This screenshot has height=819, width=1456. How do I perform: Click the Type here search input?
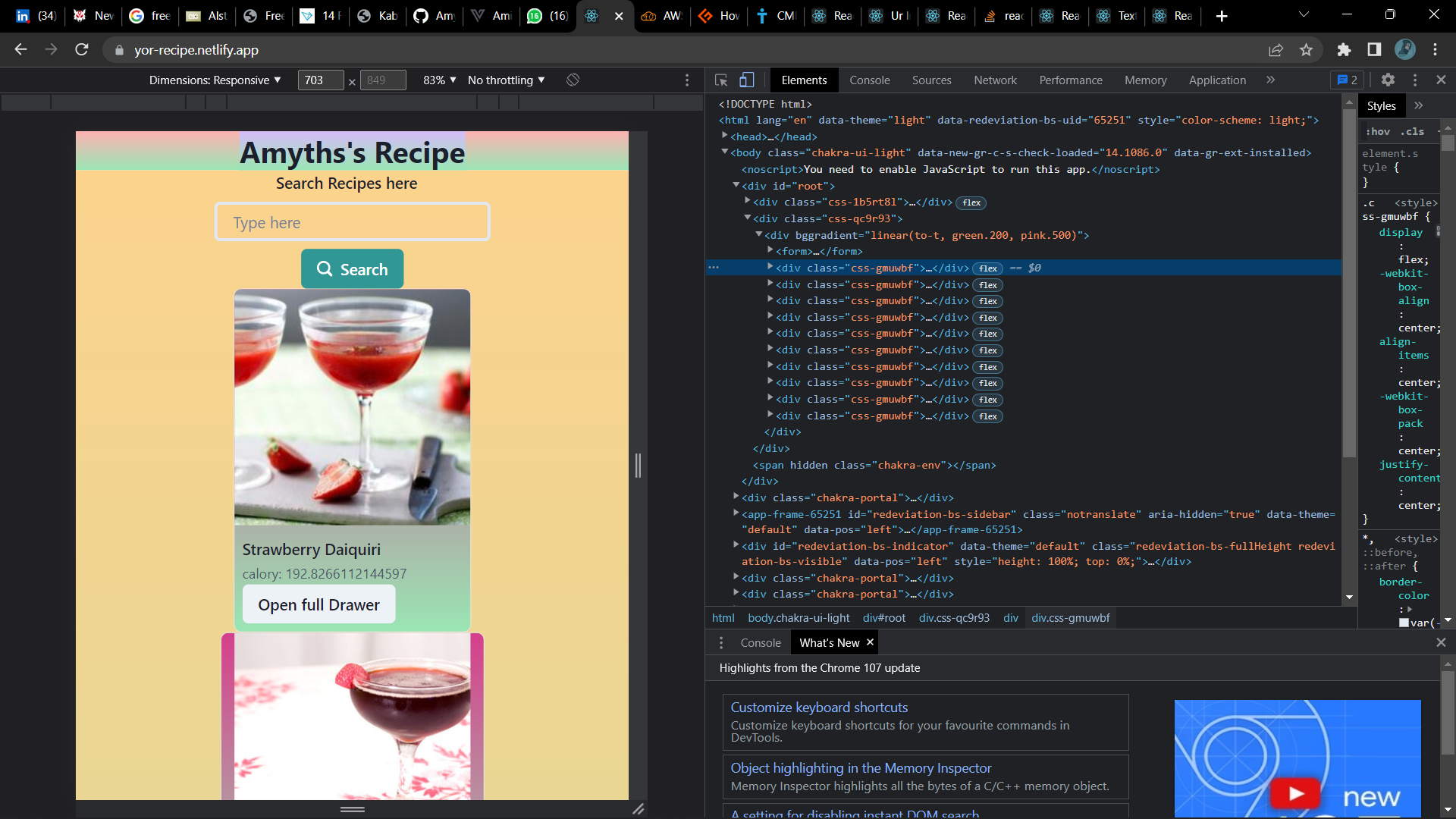click(x=352, y=222)
